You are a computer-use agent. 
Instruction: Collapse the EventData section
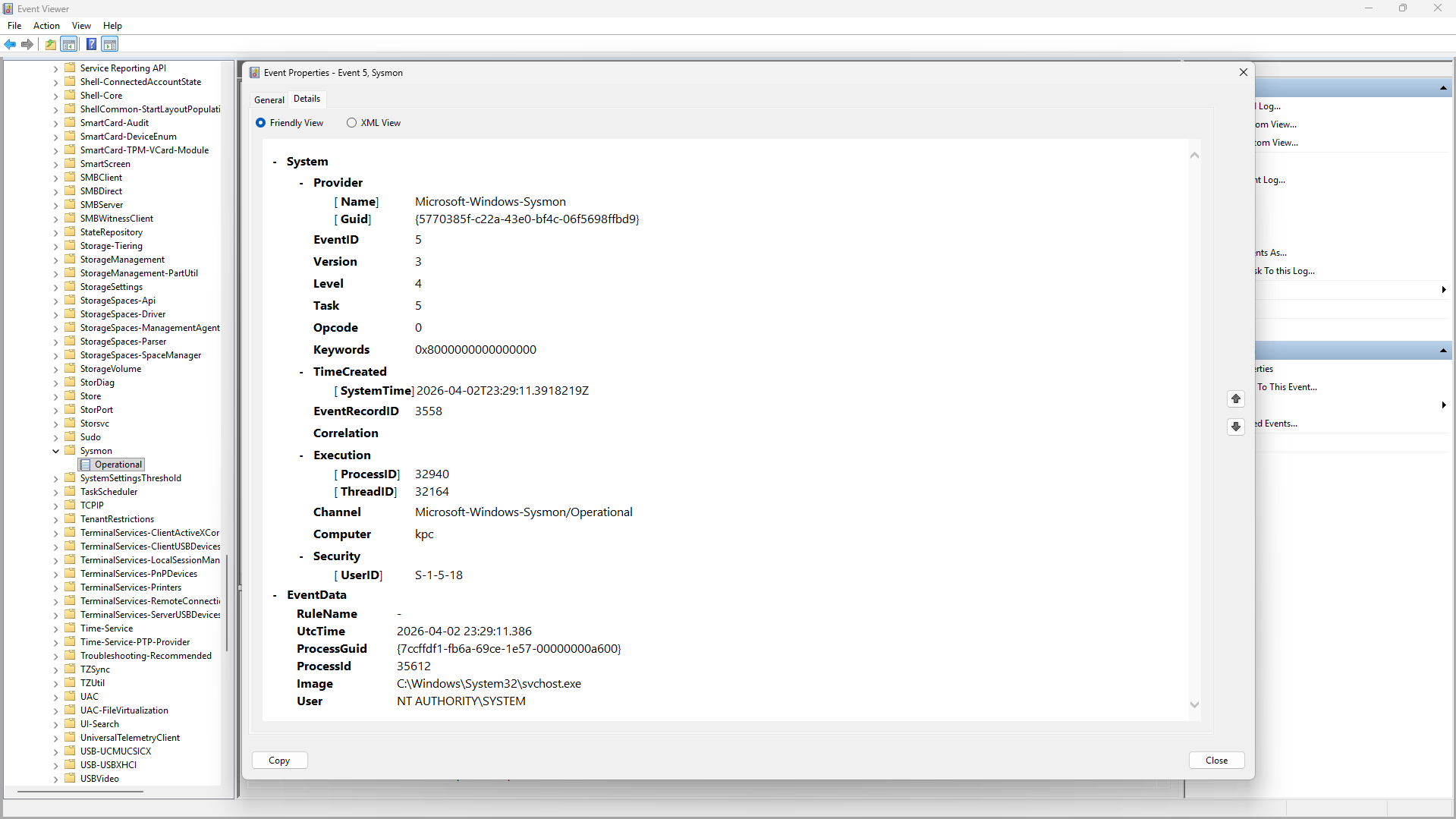pyautogui.click(x=275, y=595)
